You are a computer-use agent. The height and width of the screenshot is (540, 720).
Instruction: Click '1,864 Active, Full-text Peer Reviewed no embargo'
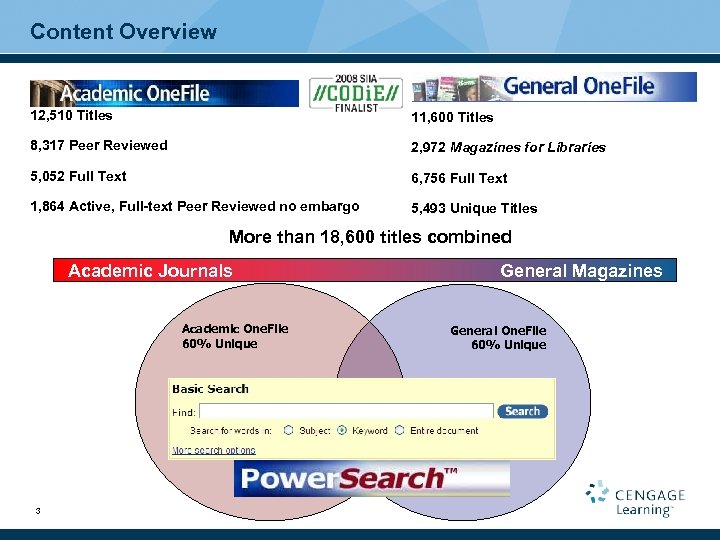[x=195, y=207]
